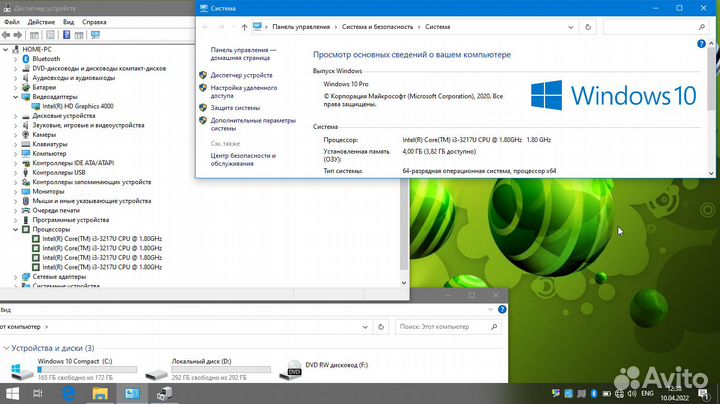Screen dimensions: 720x404
Task: Switch ENG input language indicator
Action: tap(647, 393)
